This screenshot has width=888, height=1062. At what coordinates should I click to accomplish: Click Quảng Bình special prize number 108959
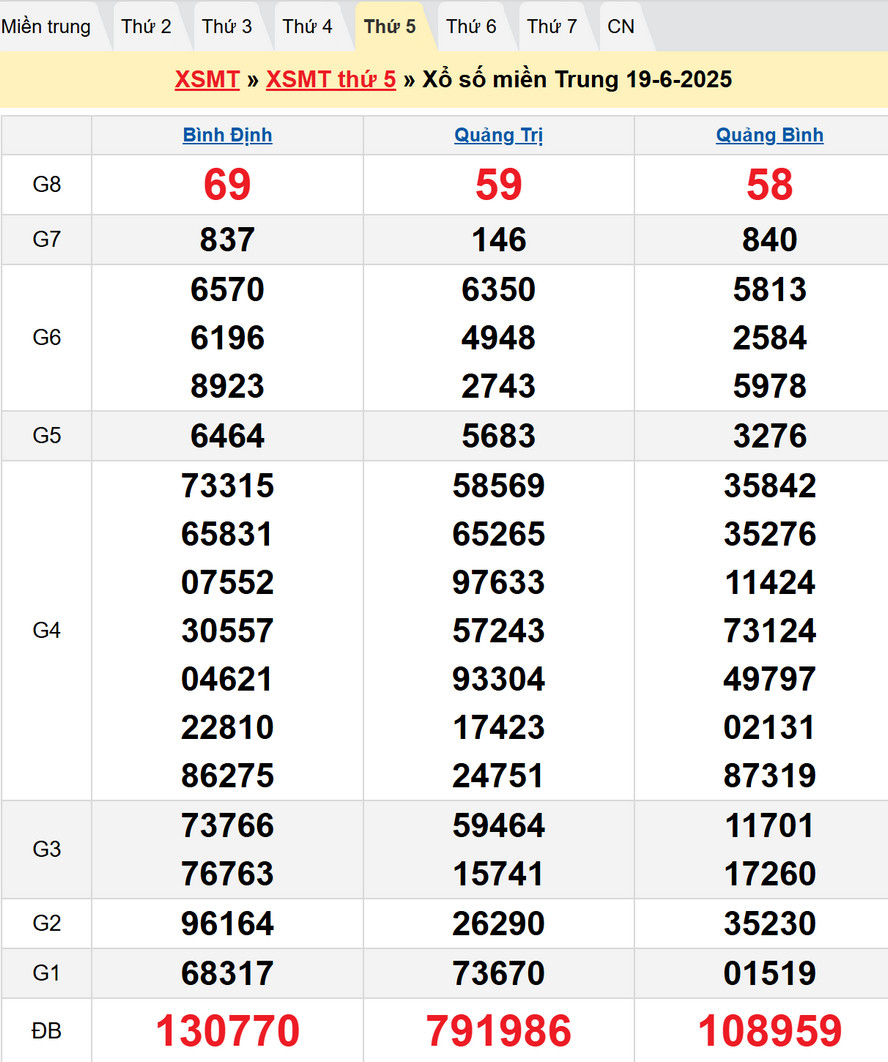[769, 1031]
